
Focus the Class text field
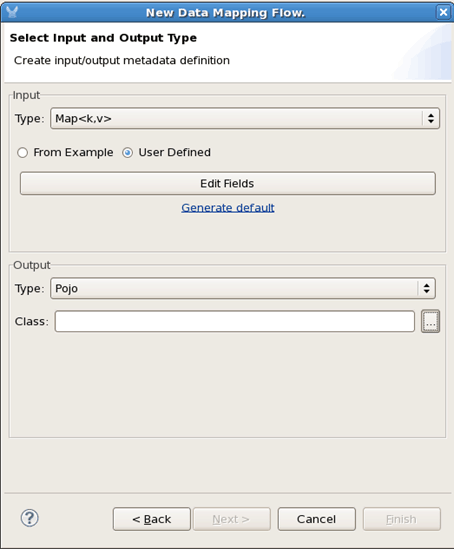point(235,321)
